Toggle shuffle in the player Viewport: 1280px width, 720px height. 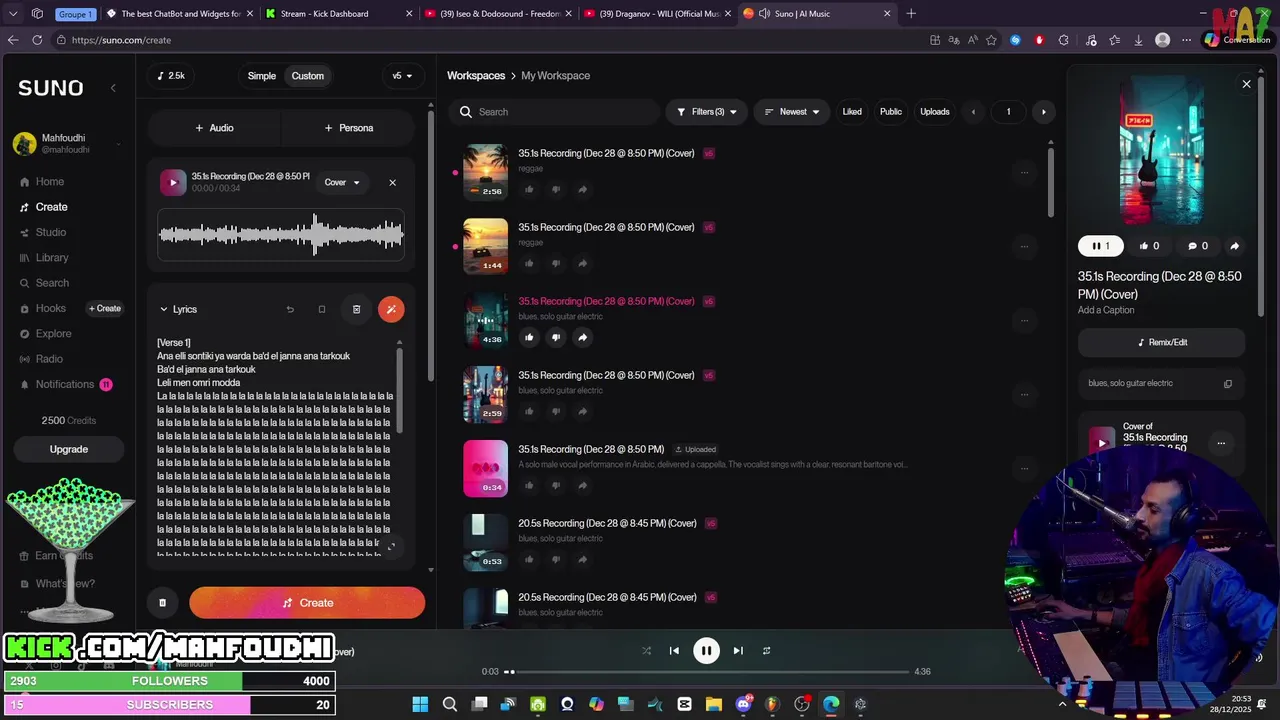[646, 651]
